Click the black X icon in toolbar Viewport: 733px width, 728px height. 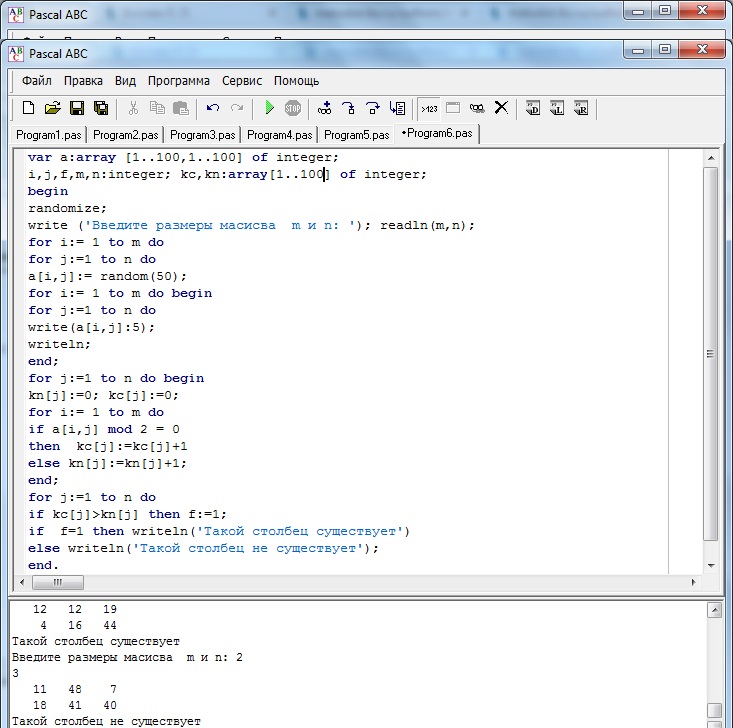point(502,108)
